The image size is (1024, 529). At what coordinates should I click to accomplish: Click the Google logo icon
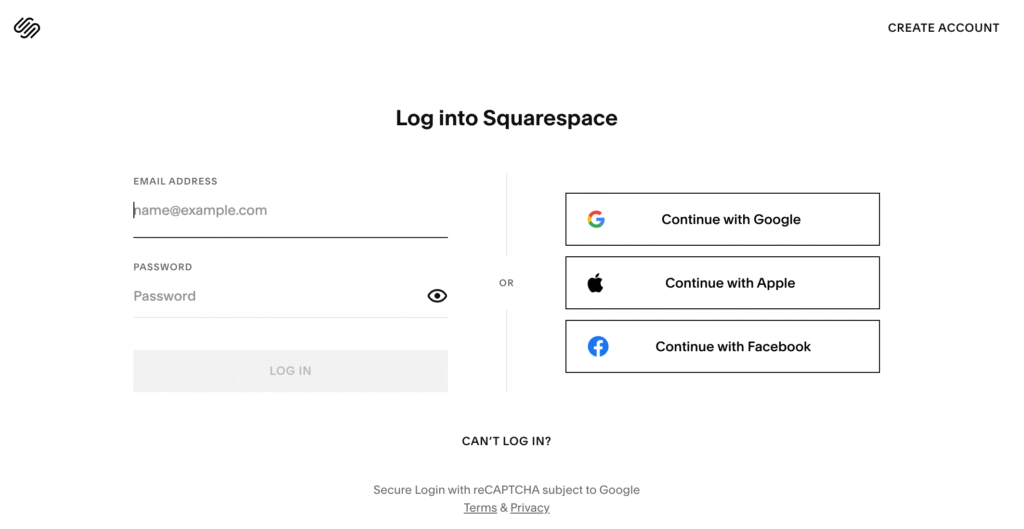pyautogui.click(x=596, y=220)
